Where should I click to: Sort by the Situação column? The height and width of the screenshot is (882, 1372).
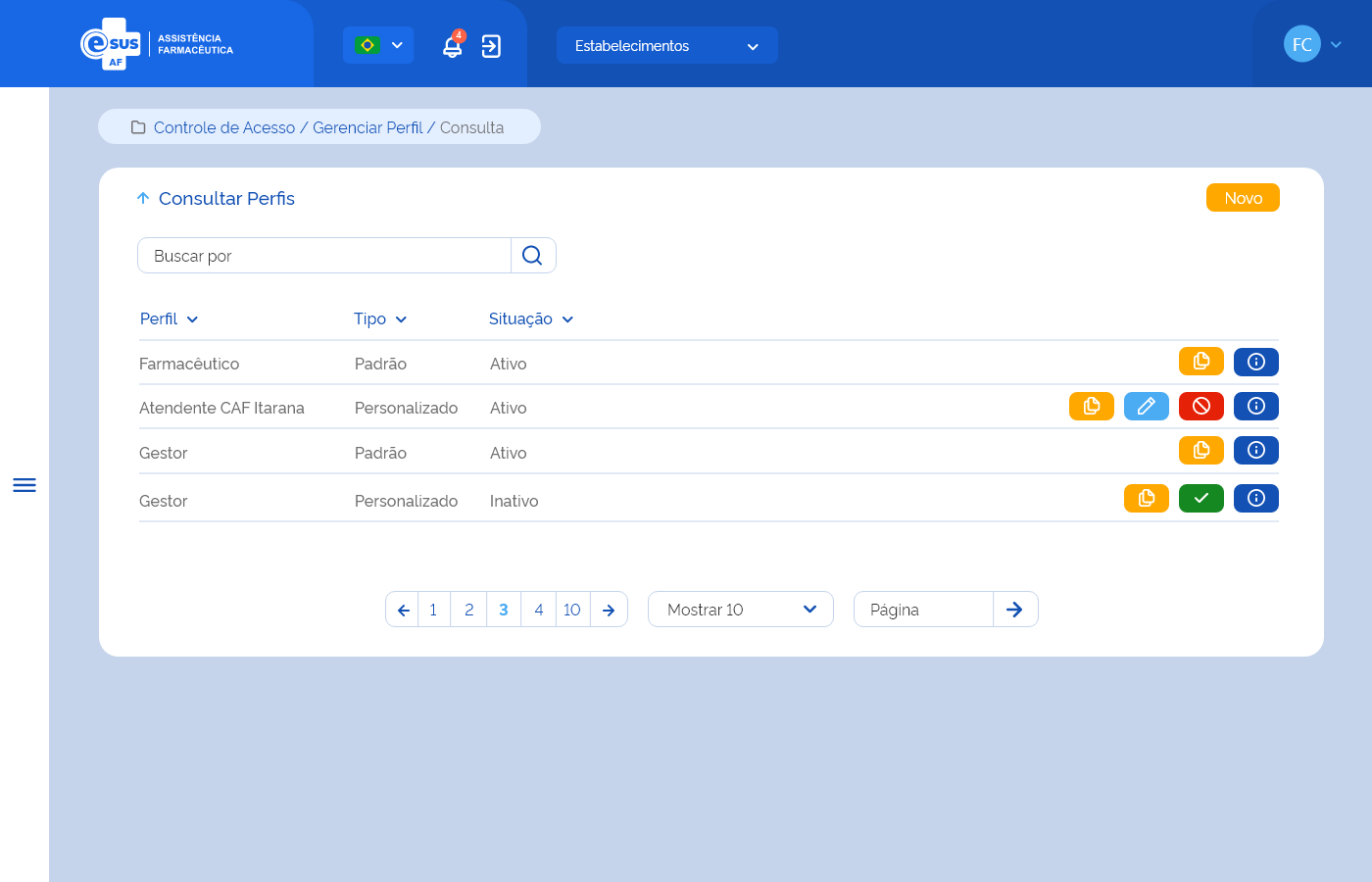click(x=530, y=319)
